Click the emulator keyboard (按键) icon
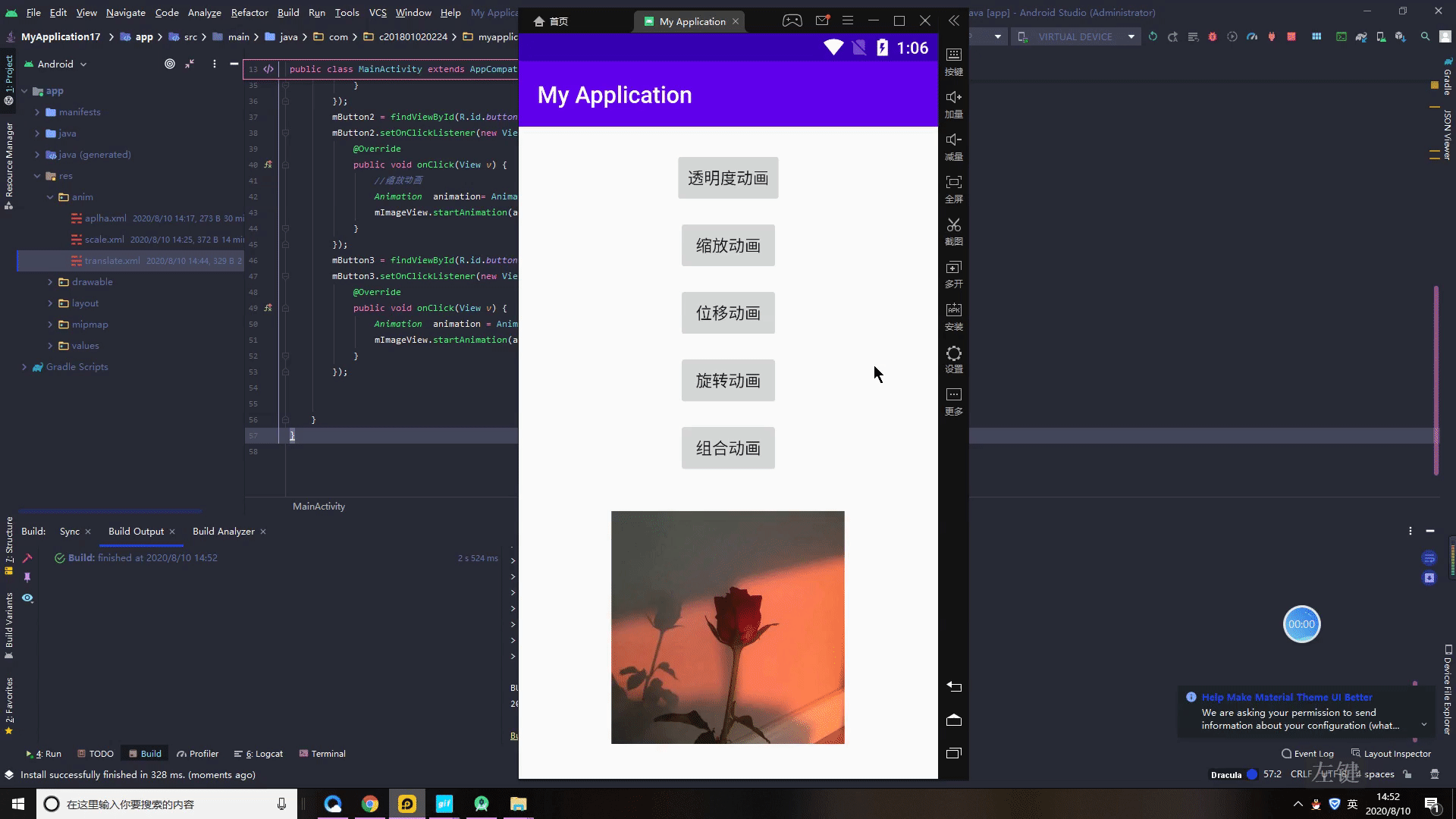The image size is (1456, 819). click(x=954, y=55)
